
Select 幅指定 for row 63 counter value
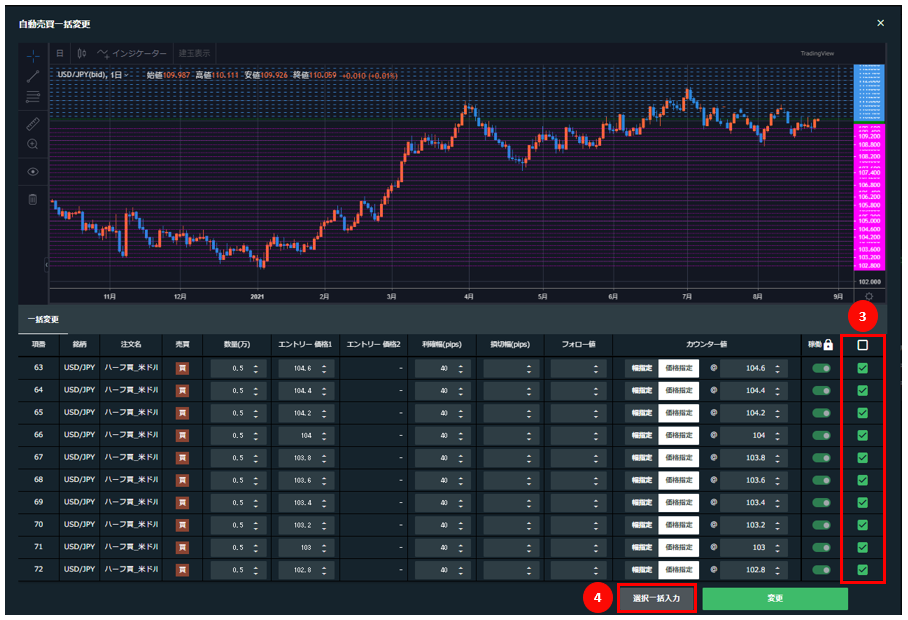[642, 368]
